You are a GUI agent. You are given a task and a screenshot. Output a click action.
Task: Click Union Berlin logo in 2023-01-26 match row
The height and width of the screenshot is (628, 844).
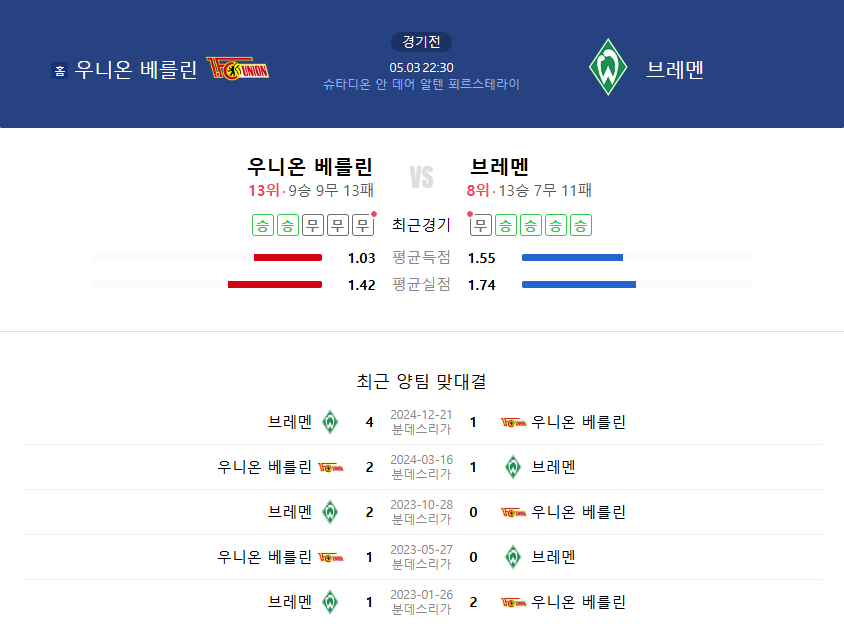tap(513, 602)
